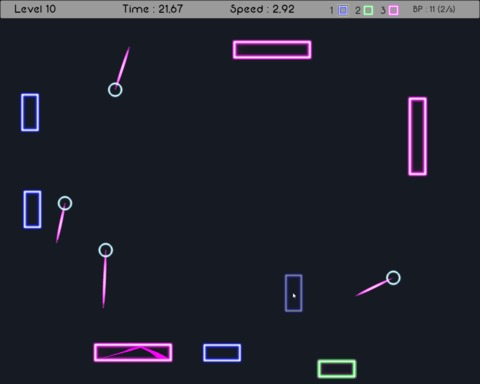The width and height of the screenshot is (480, 384).
Task: Click the wide pink block below the Speed readout
Action: 272,50
